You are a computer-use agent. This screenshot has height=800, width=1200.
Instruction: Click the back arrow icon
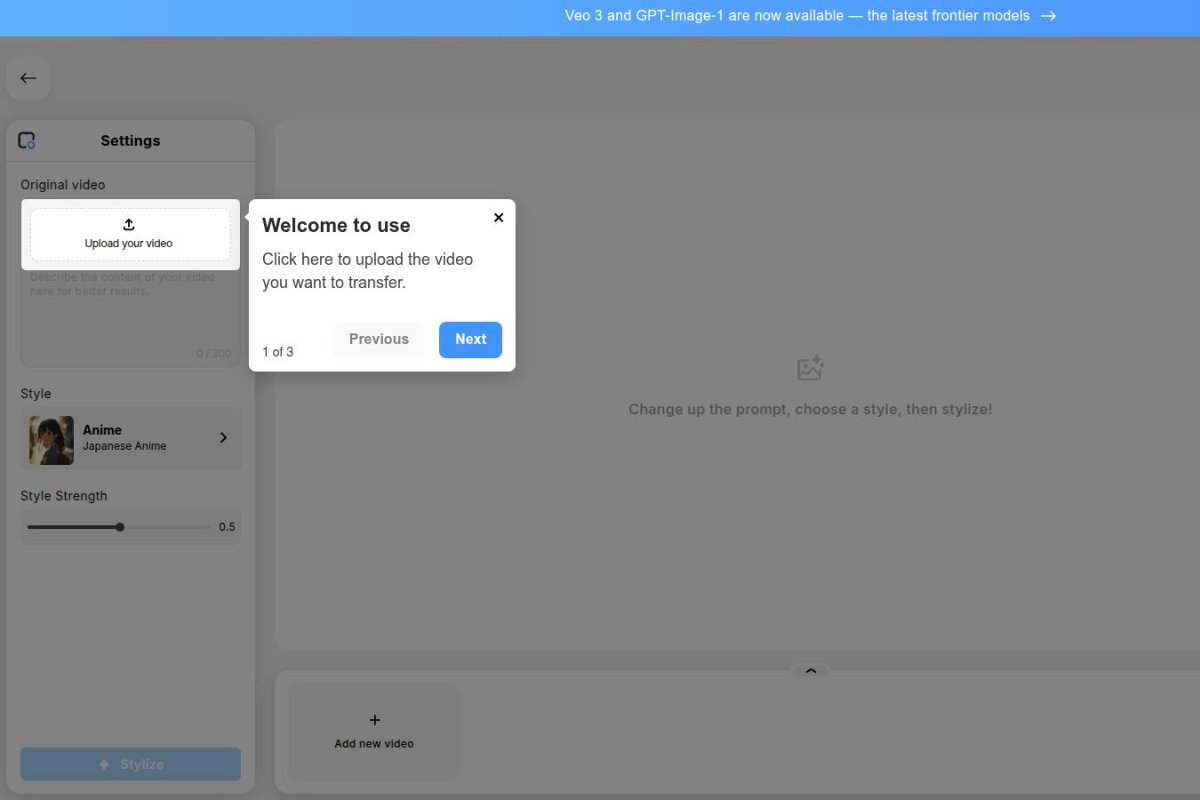click(x=28, y=77)
